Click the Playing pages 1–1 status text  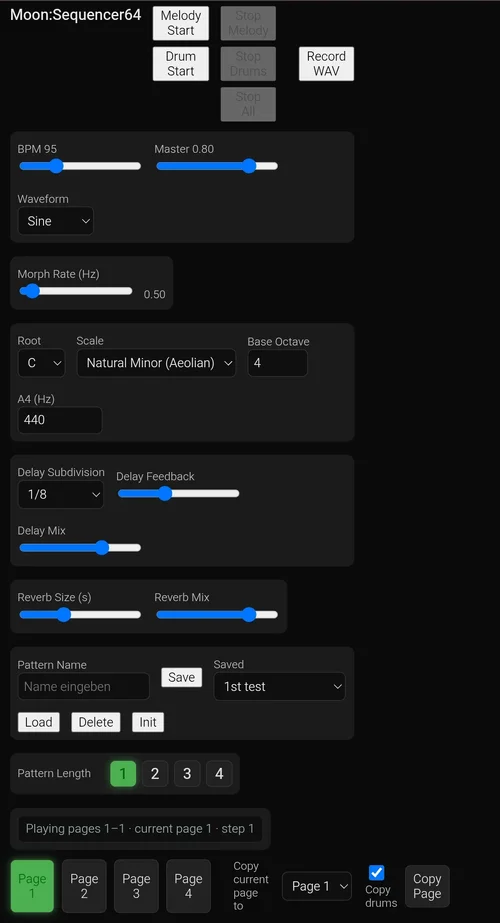pos(140,828)
